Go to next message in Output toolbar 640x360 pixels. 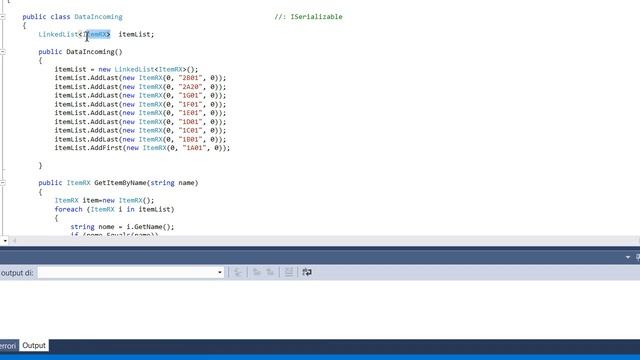[x=270, y=272]
